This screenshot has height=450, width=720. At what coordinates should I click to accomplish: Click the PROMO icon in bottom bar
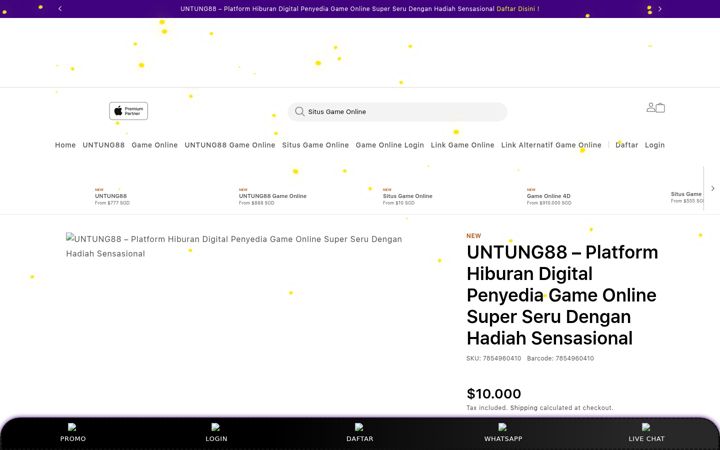pyautogui.click(x=72, y=428)
